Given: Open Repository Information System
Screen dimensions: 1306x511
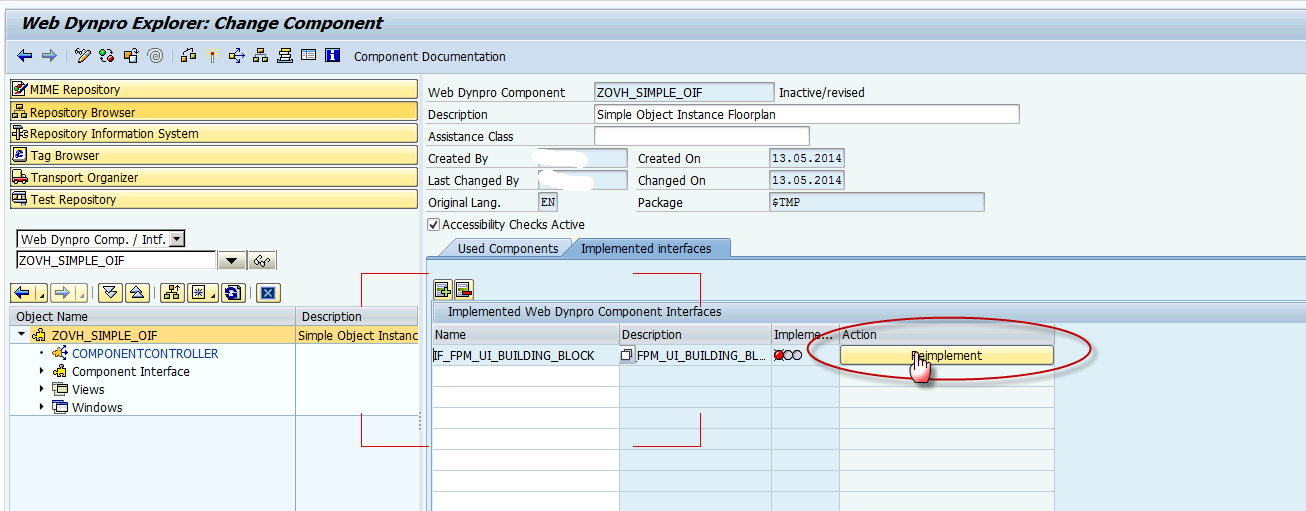Looking at the screenshot, I should coord(213,134).
